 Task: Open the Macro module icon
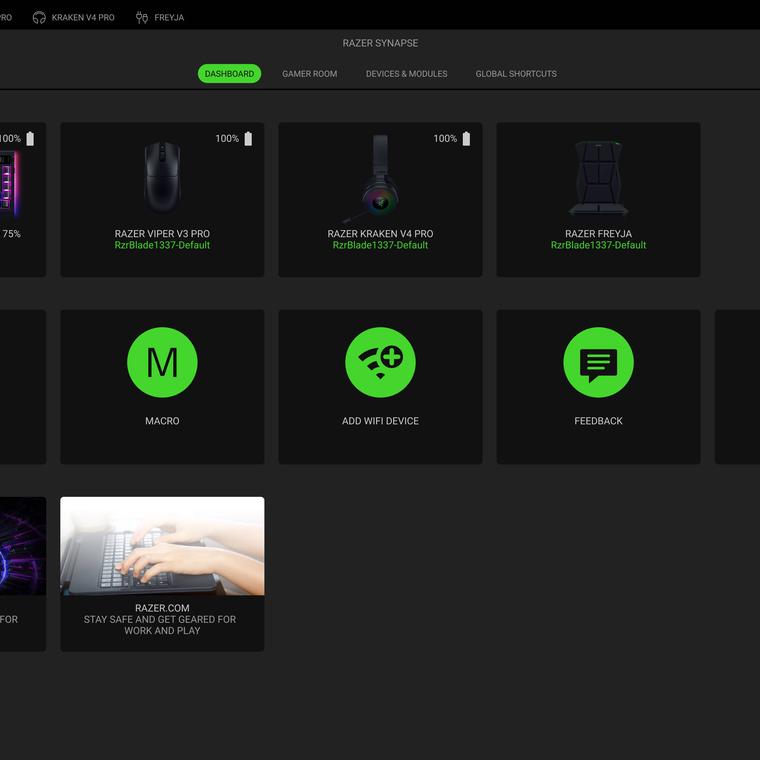coord(162,362)
